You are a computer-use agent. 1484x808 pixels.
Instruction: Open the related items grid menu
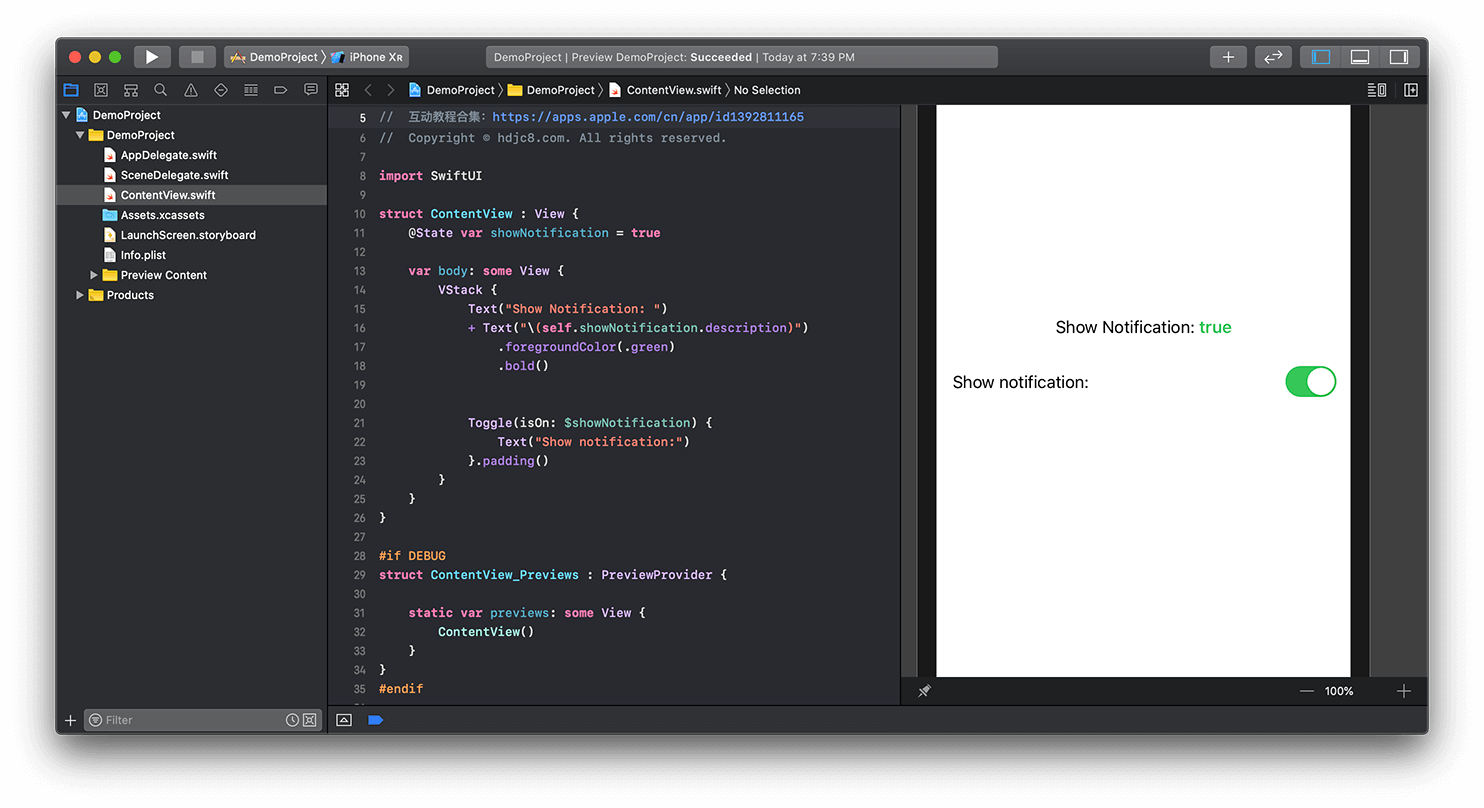(x=342, y=90)
